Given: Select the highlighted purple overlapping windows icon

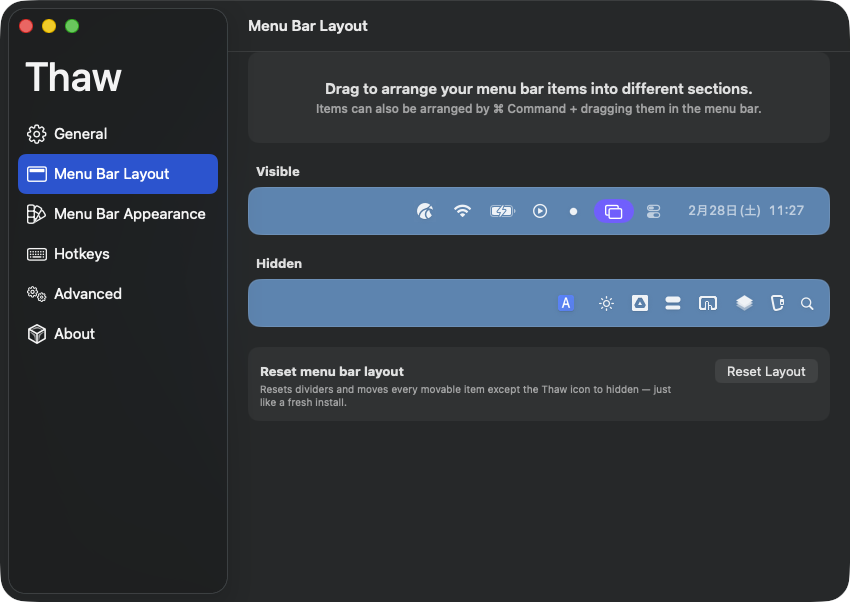Looking at the screenshot, I should pyautogui.click(x=613, y=211).
